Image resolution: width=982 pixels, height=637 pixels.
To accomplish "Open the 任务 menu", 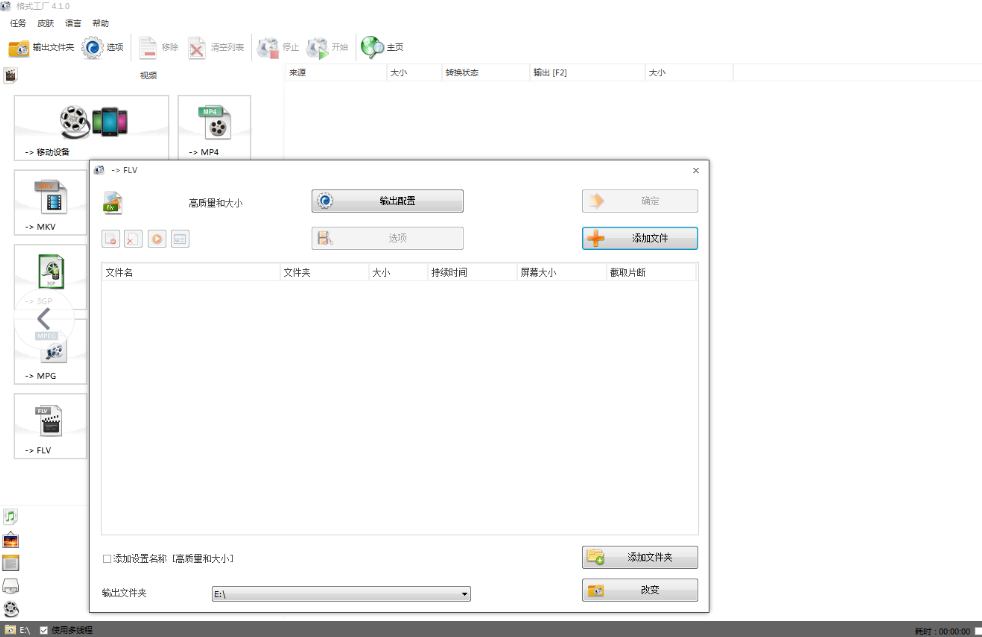I will click(18, 23).
